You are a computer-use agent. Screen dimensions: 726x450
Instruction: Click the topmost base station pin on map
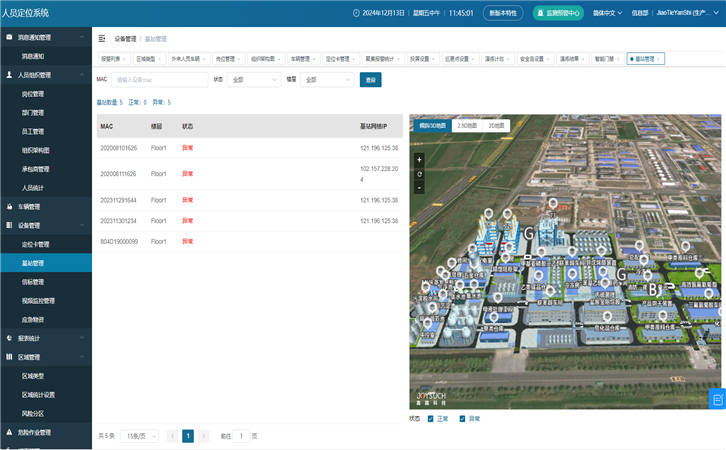tap(553, 203)
